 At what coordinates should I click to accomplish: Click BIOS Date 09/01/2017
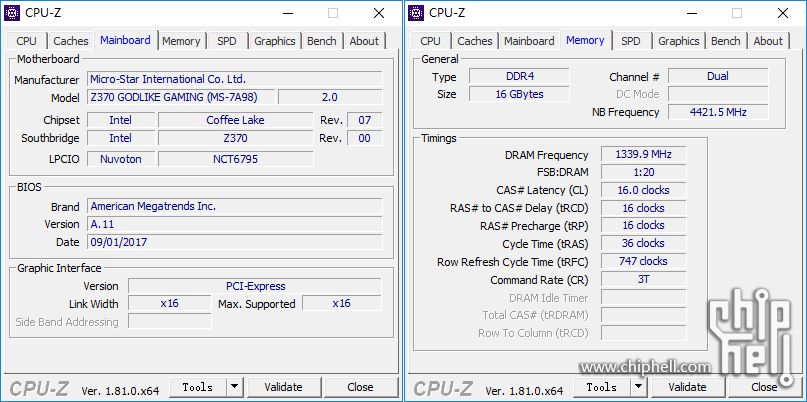235,242
